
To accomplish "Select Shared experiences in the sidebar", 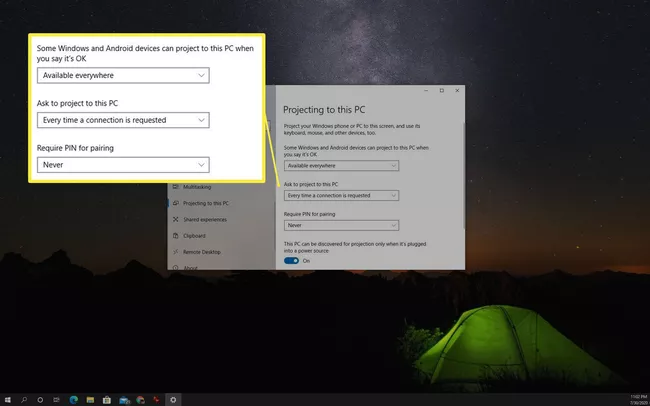I will (205, 219).
